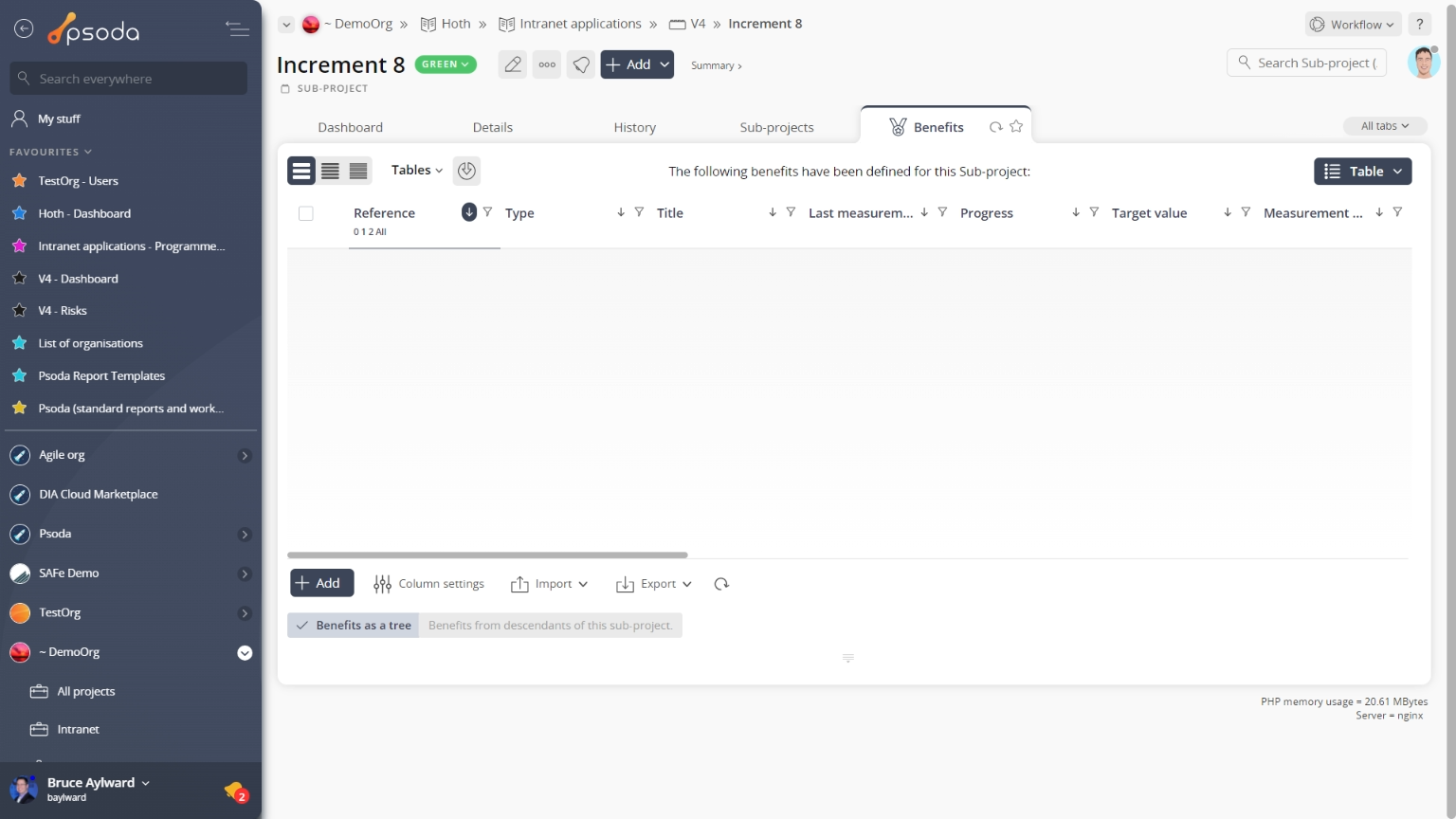Select the compact row density view icon
1456x819 pixels.
point(358,171)
